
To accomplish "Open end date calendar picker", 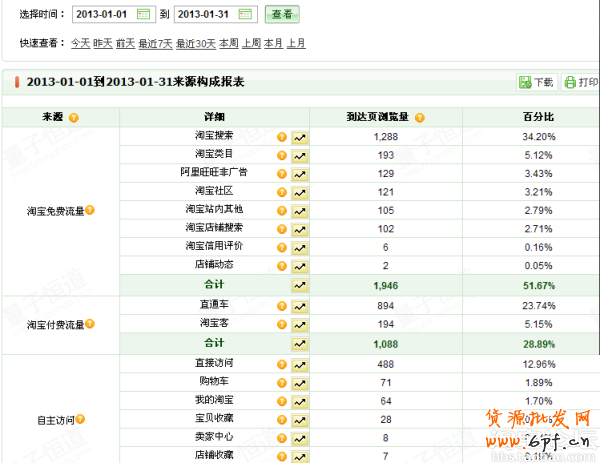I will 247,14.
